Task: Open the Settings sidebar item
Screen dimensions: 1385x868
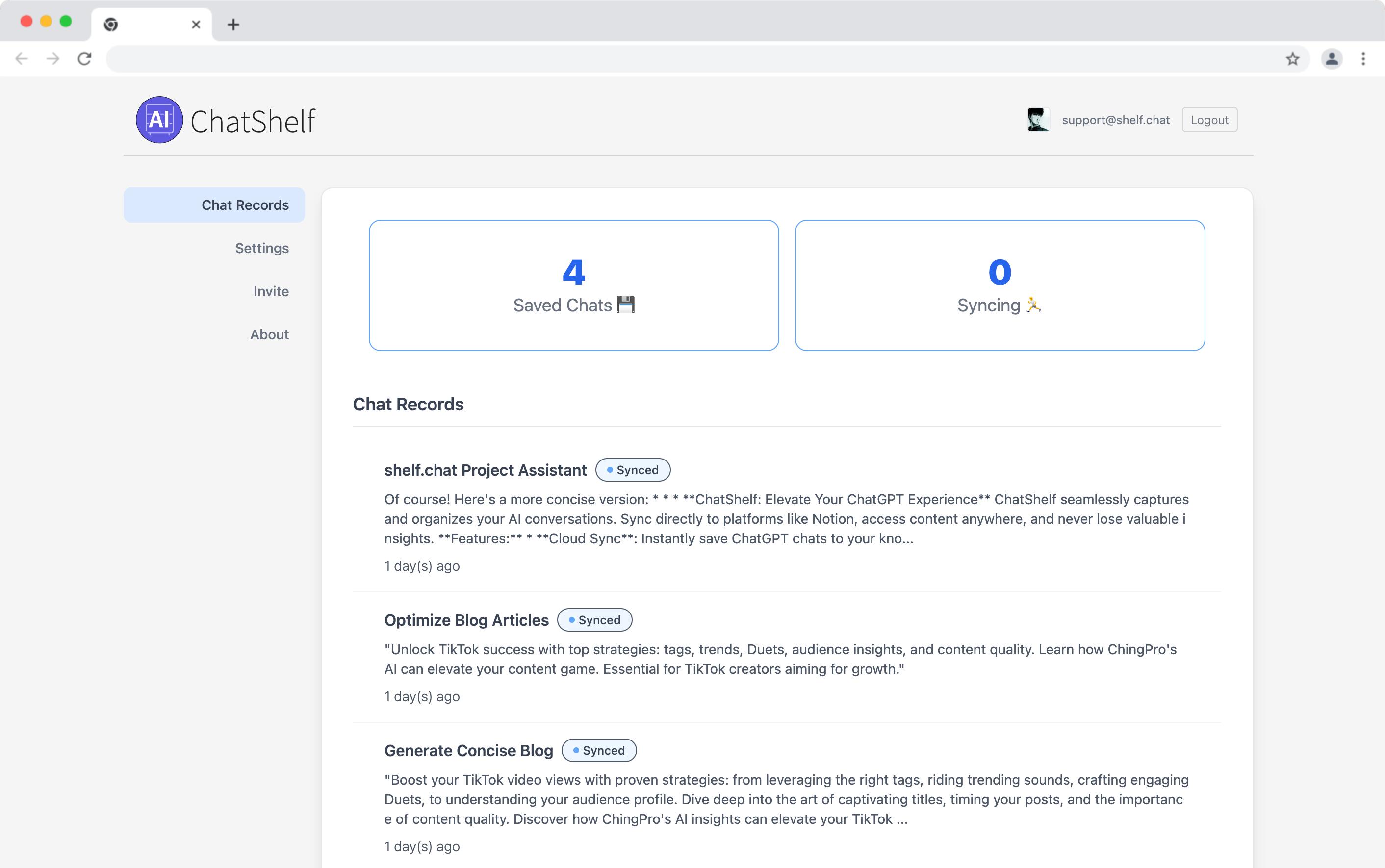Action: click(262, 248)
